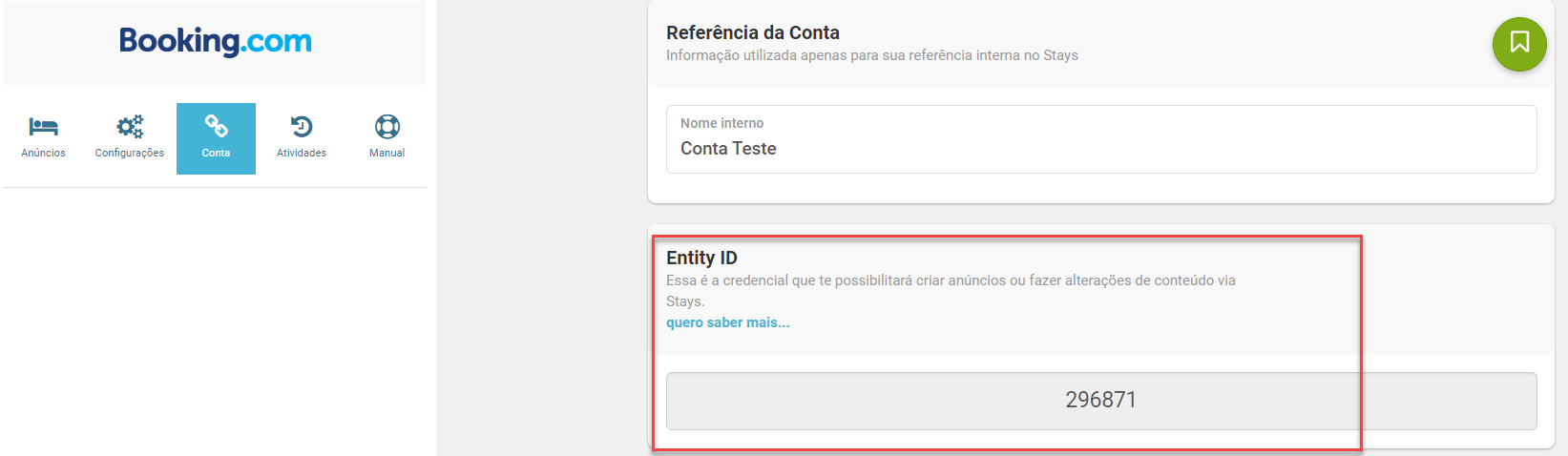This screenshot has width=1568, height=456.
Task: Click the bed icon for Anúncios
Action: coord(44,126)
